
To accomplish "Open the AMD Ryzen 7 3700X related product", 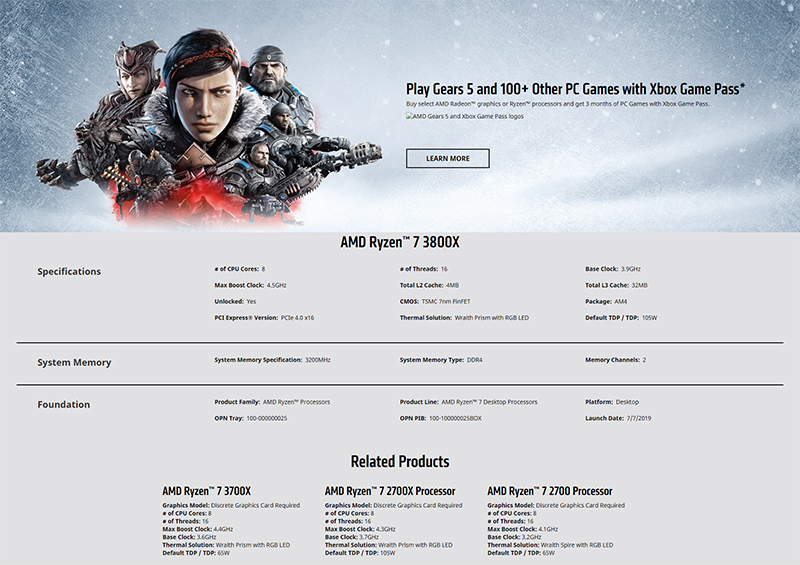I will click(x=206, y=491).
